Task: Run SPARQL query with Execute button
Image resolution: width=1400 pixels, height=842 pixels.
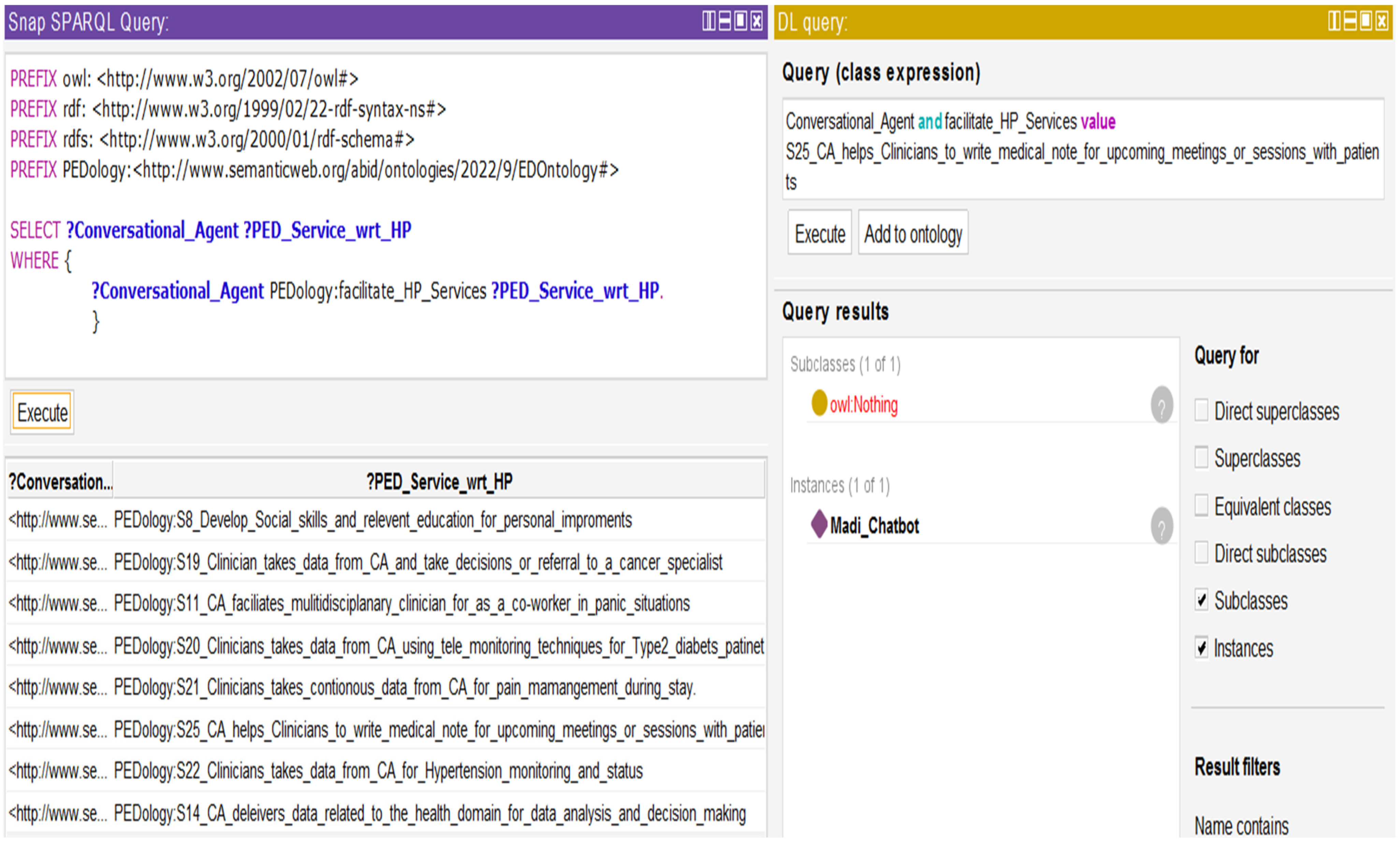Action: [42, 413]
